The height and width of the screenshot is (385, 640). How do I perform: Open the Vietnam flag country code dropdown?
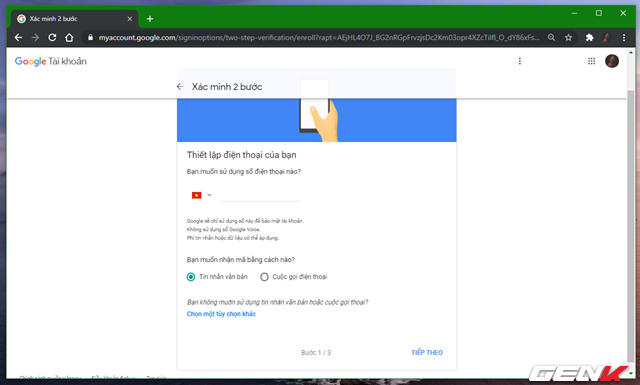click(x=202, y=195)
